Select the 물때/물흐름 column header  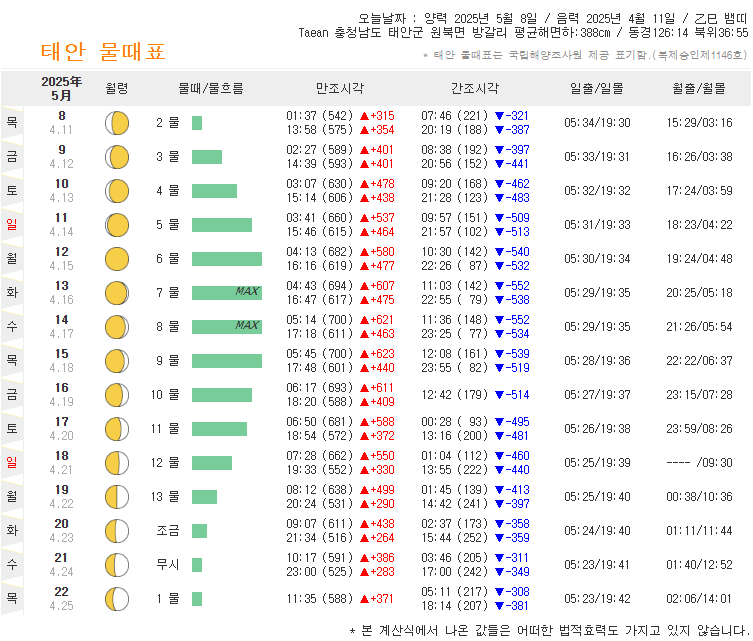pyautogui.click(x=211, y=88)
